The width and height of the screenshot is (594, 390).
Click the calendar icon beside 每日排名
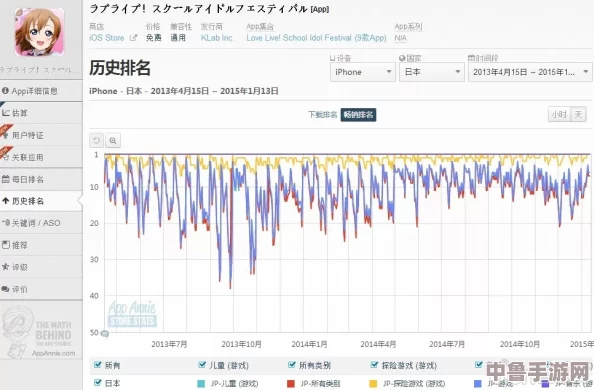click(x=6, y=179)
